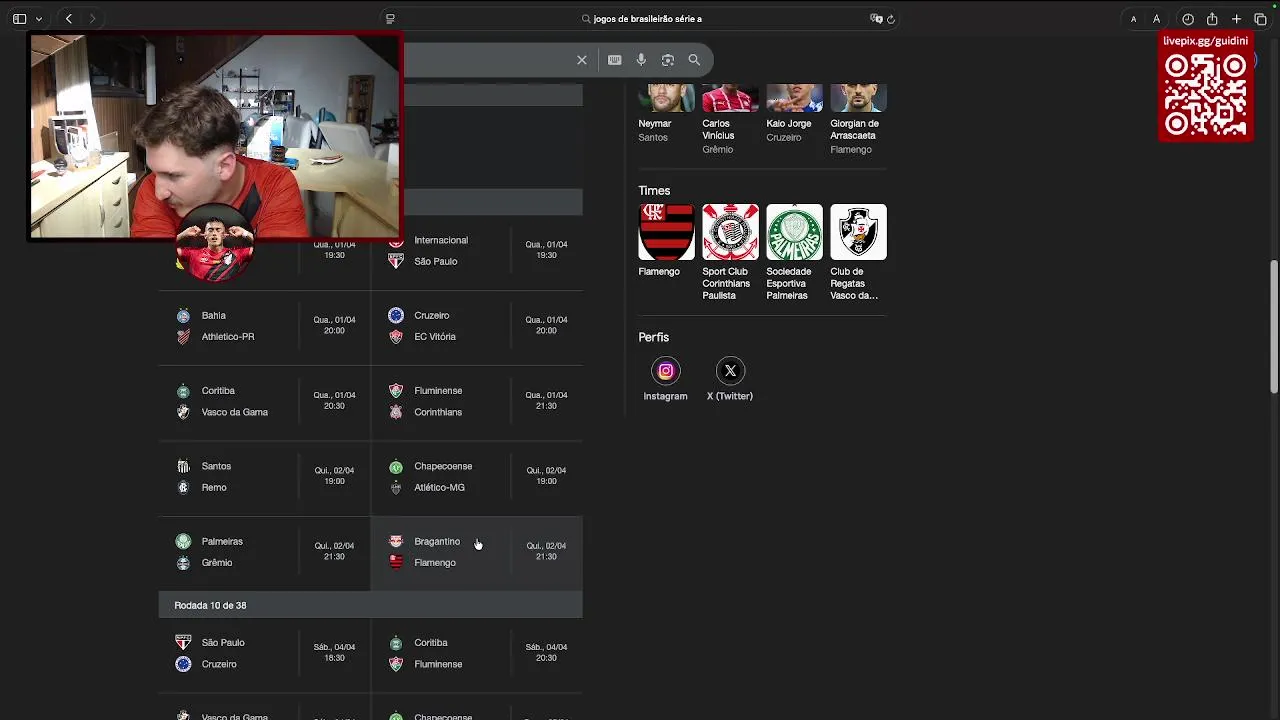Show the tab overview
Image resolution: width=1280 pixels, height=720 pixels.
[x=1260, y=19]
